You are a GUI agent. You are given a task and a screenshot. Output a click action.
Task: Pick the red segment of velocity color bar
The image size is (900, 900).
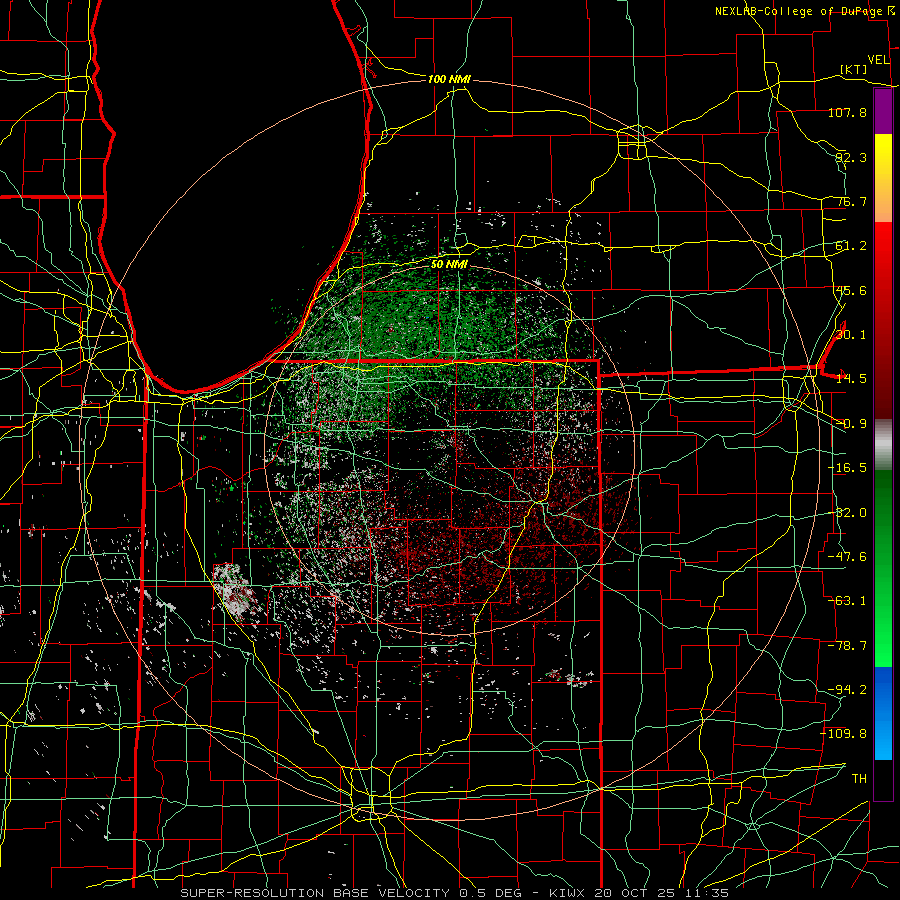coord(883,321)
